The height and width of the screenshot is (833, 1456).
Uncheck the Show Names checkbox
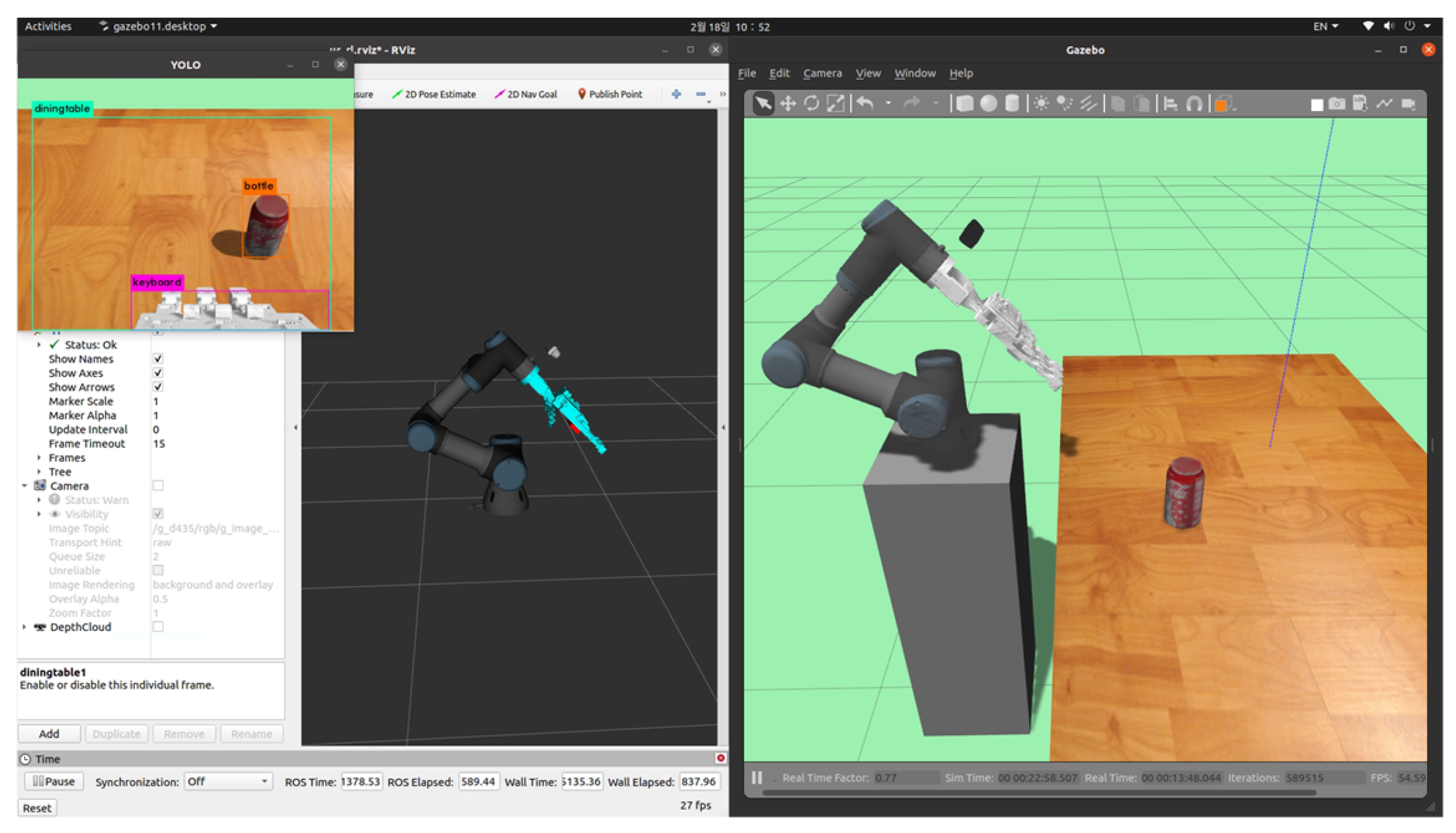pos(158,359)
